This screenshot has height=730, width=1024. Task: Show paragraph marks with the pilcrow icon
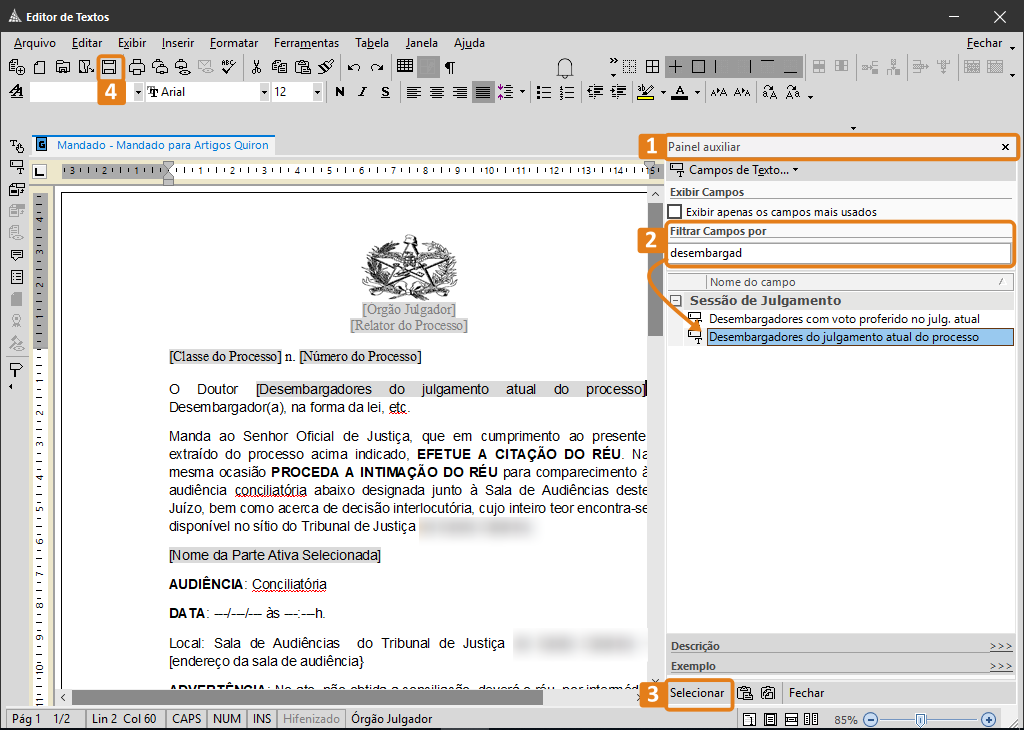450,67
